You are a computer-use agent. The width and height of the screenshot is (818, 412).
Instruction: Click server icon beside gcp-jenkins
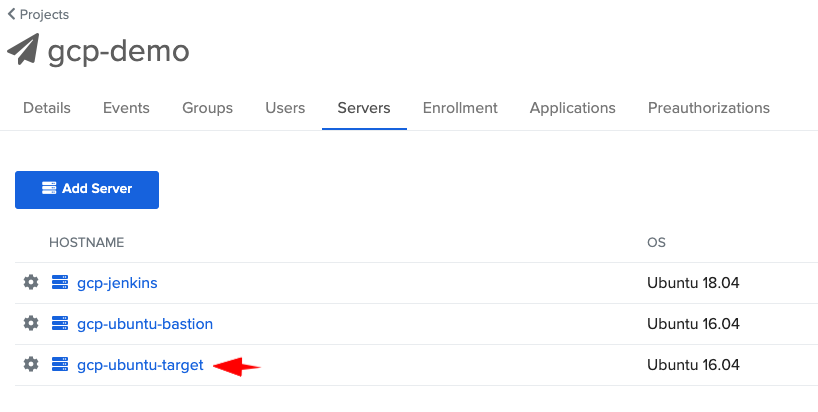point(59,283)
